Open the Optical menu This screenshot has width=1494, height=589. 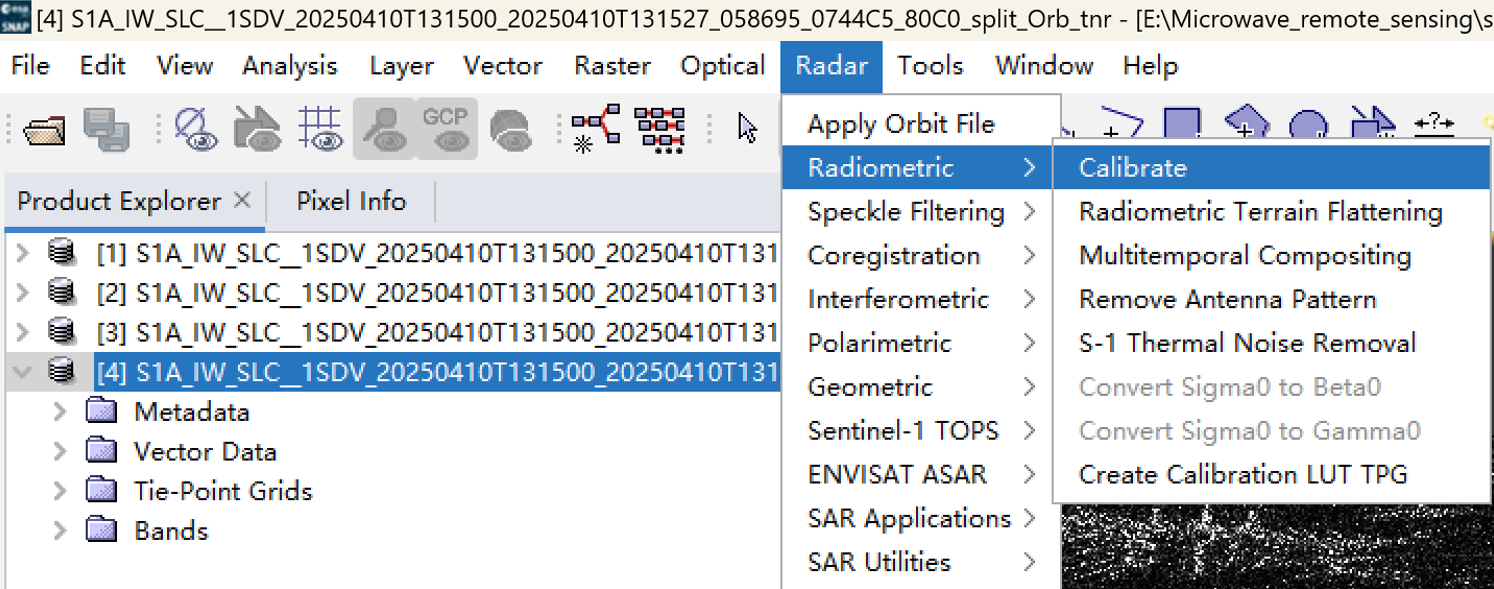tap(723, 66)
